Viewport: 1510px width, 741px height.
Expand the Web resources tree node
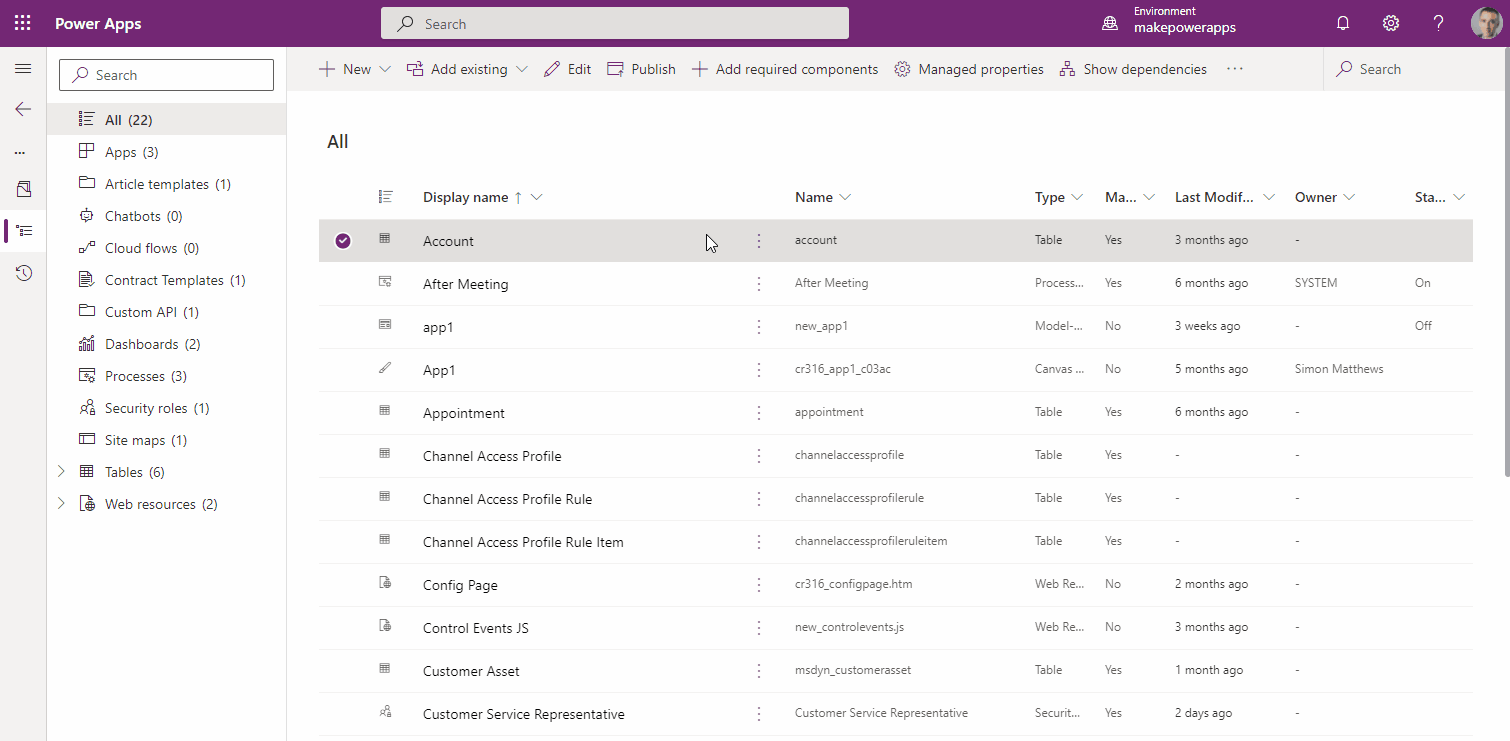tap(61, 504)
